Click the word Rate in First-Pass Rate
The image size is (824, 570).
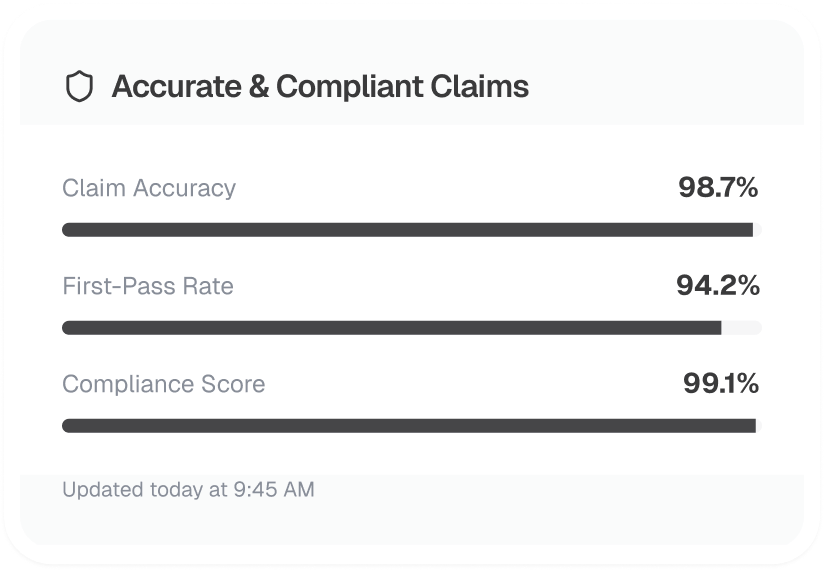[x=210, y=286]
